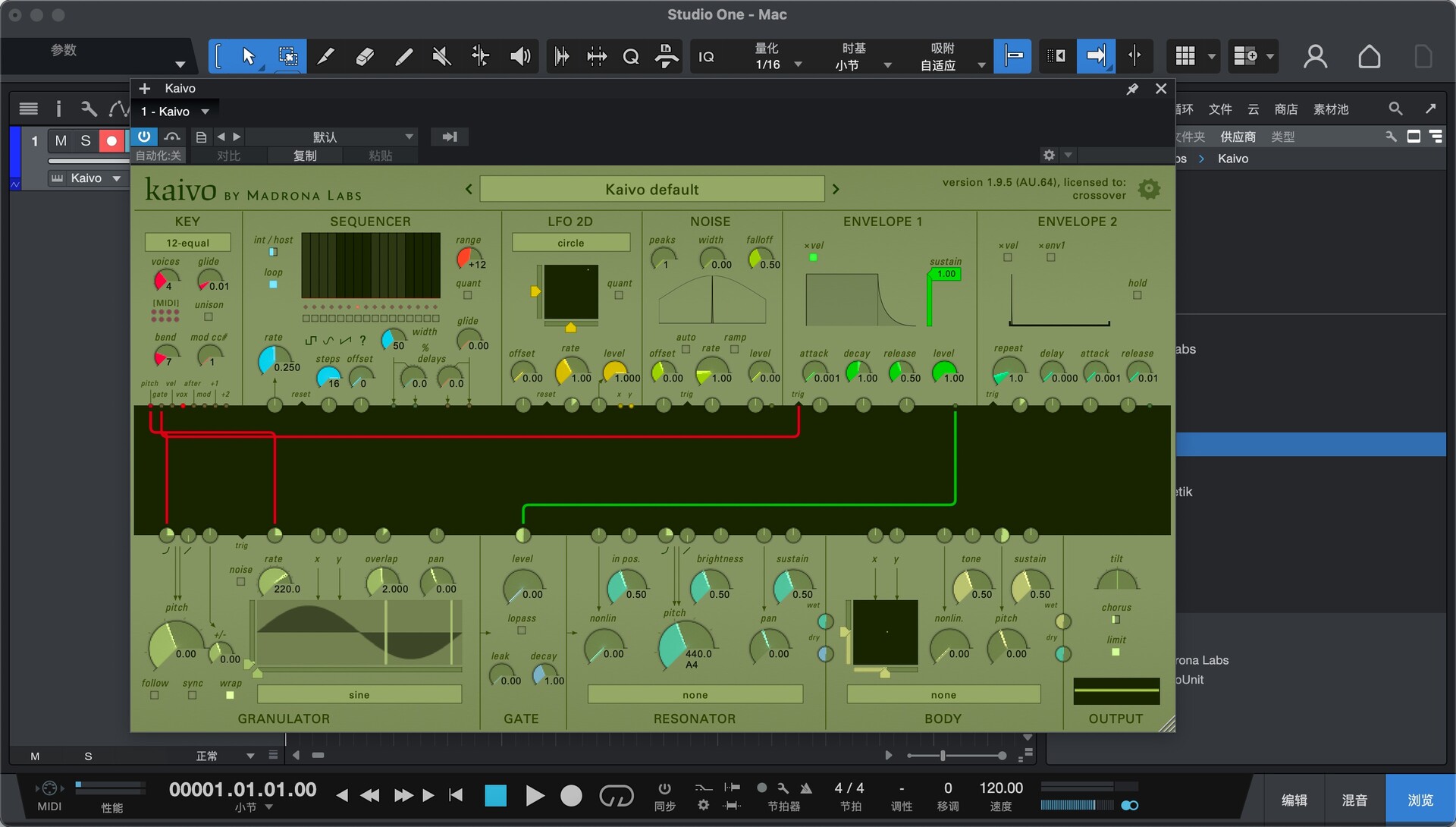
Task: Select the Listen (speaker) tool
Action: tap(520, 56)
